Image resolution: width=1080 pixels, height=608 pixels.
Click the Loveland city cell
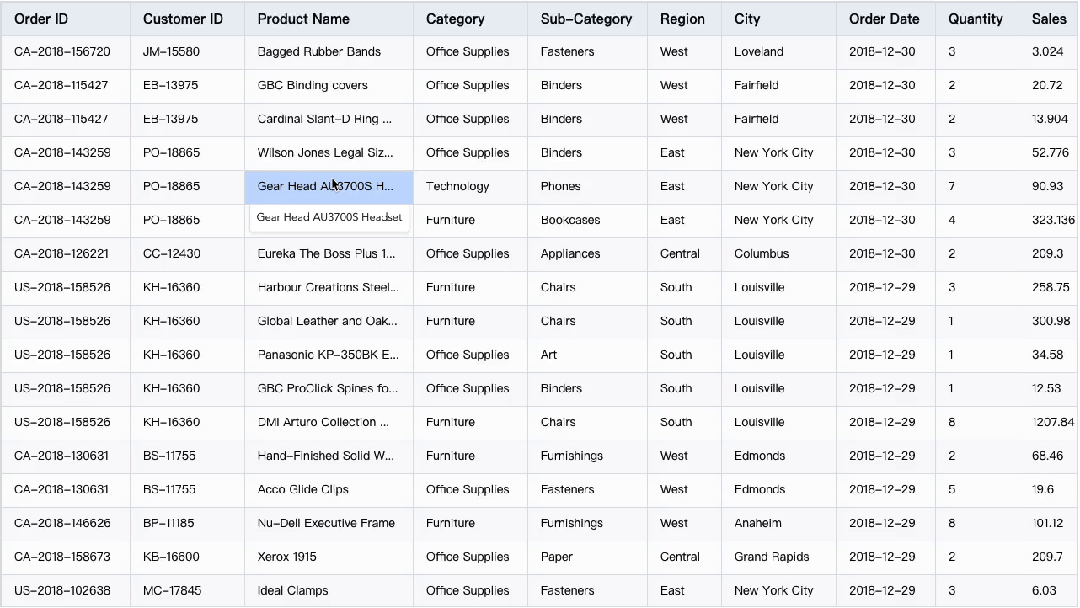[759, 52]
